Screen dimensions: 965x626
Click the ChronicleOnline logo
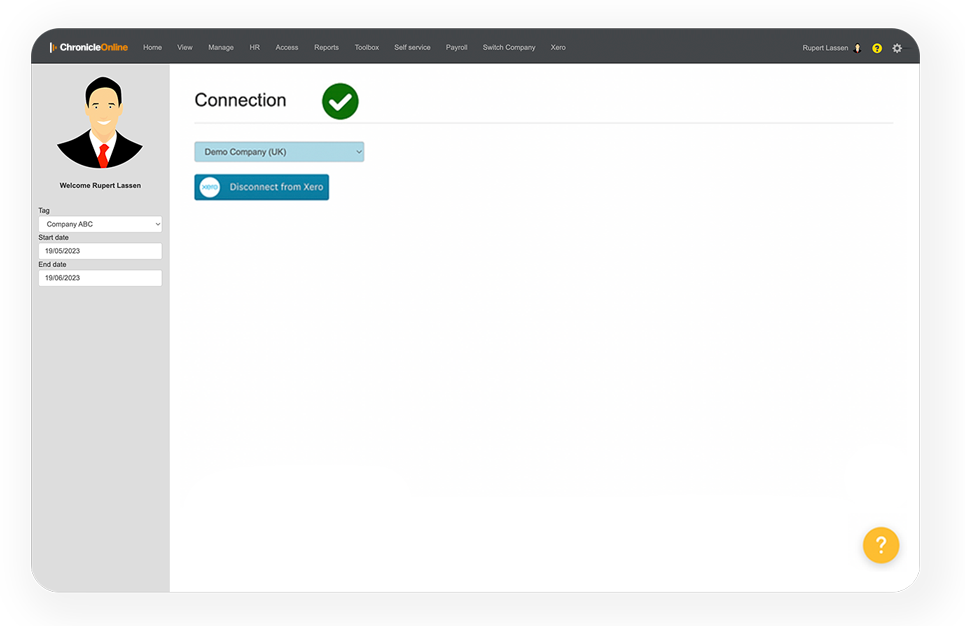pyautogui.click(x=89, y=47)
